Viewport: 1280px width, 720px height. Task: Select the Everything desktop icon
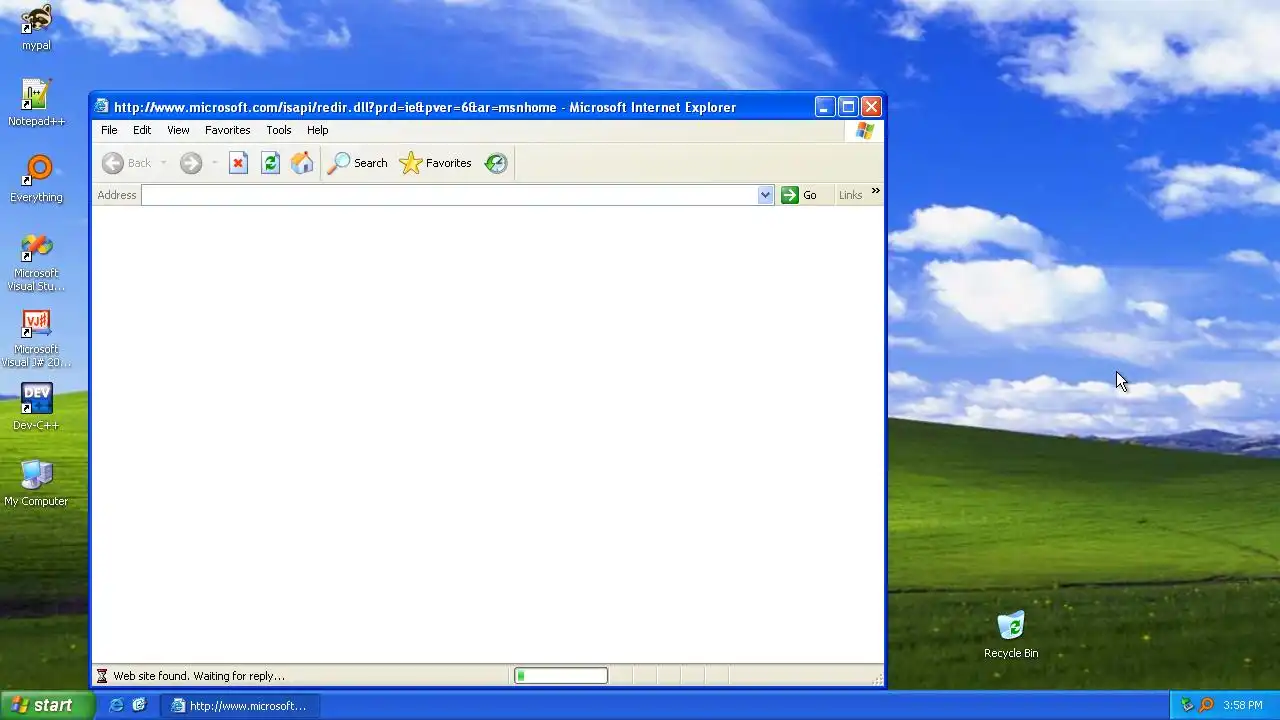tap(36, 179)
